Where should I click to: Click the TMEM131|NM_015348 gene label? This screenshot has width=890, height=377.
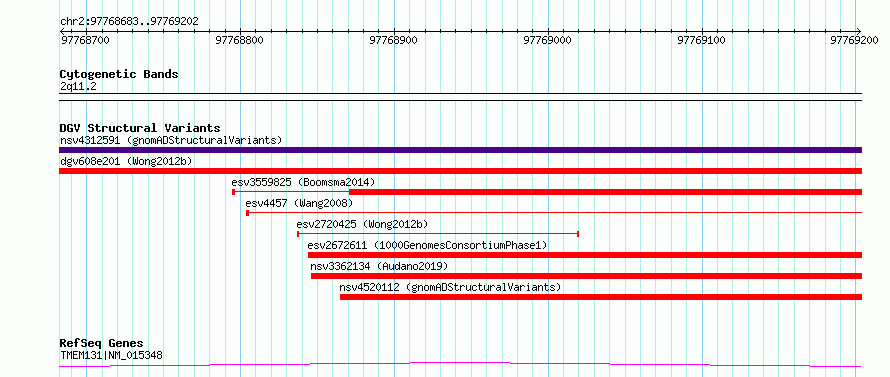pyautogui.click(x=111, y=356)
